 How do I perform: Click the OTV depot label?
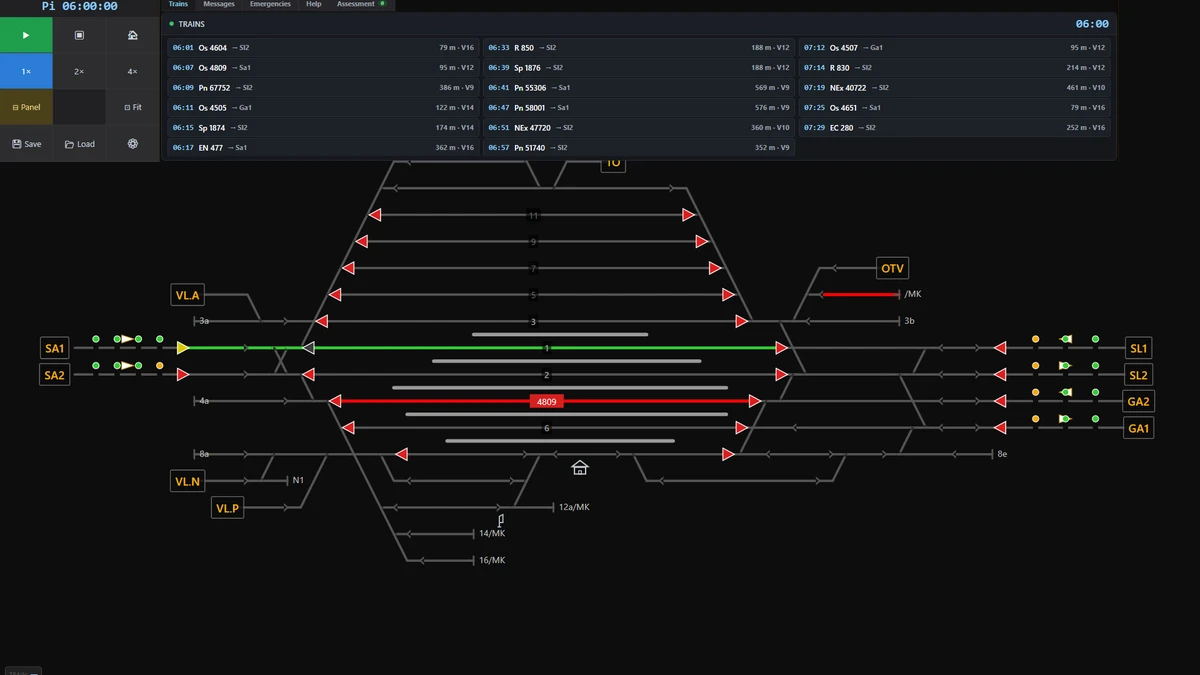892,268
